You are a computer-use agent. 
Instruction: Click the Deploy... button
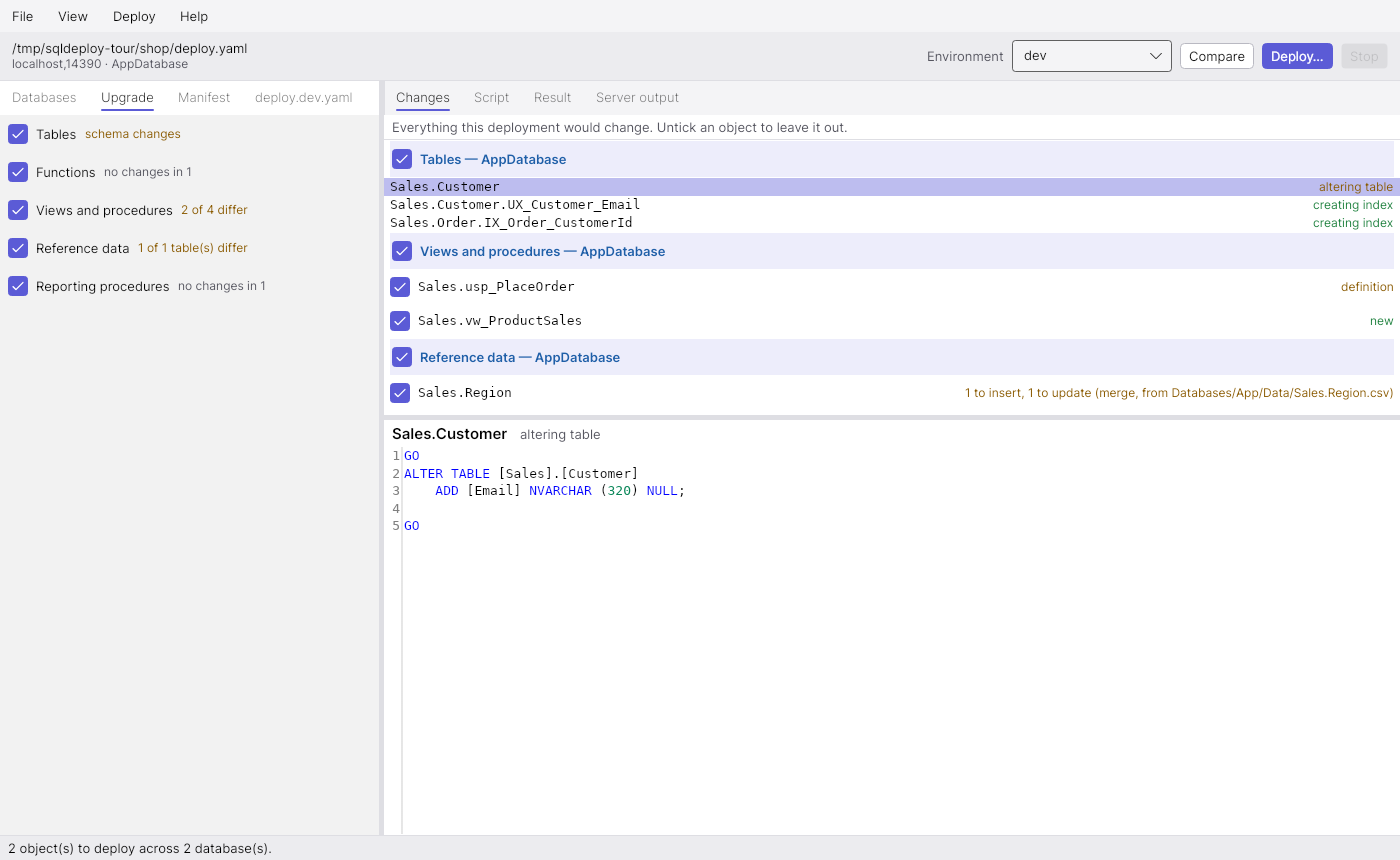pyautogui.click(x=1297, y=56)
